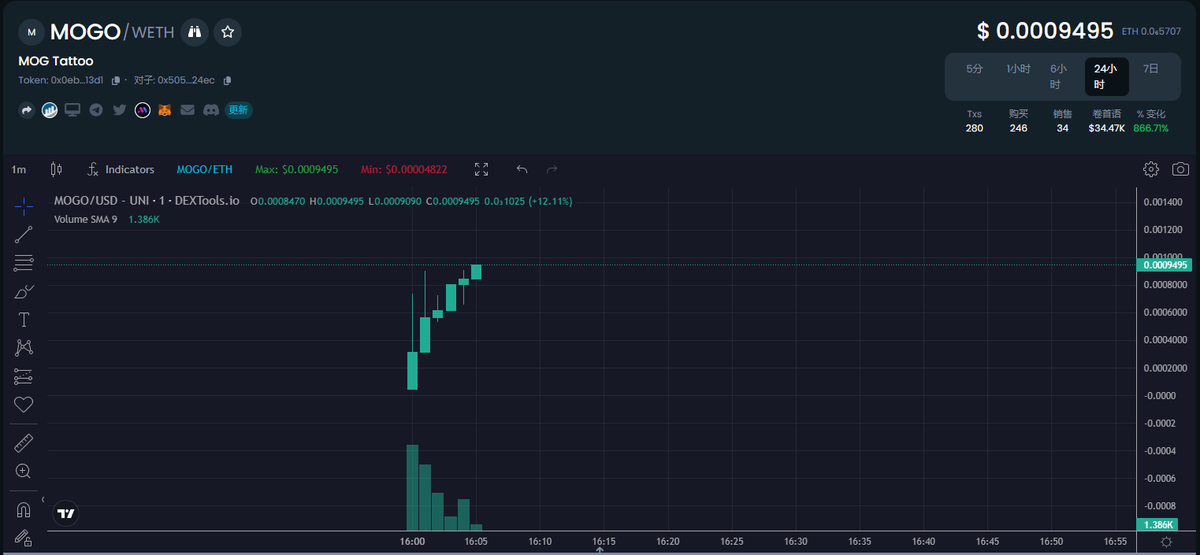Viewport: 1200px width, 555px height.
Task: Click the Volume SMA 9 legend
Action: coord(86,218)
